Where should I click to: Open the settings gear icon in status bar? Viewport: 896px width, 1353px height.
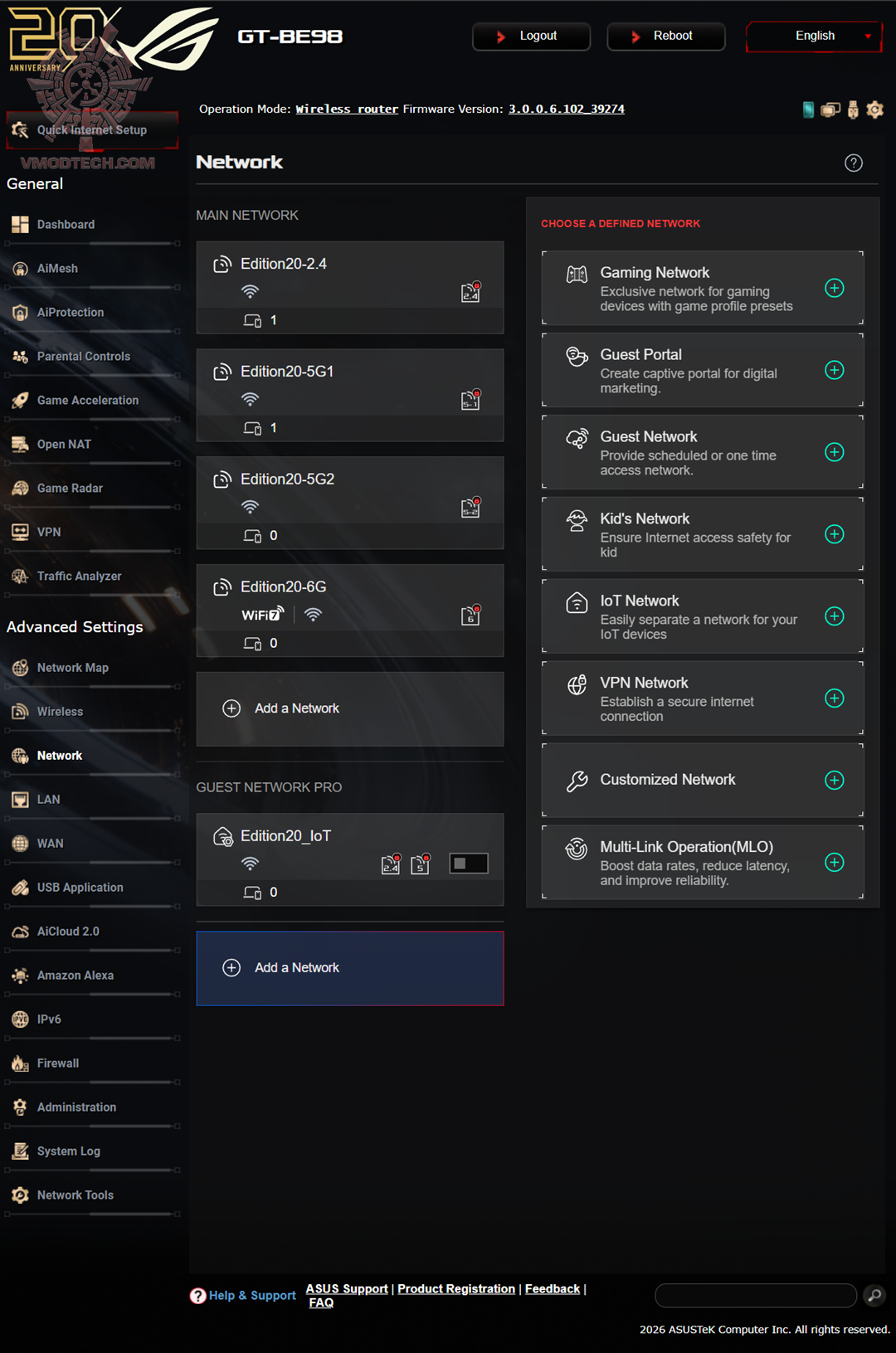click(874, 110)
